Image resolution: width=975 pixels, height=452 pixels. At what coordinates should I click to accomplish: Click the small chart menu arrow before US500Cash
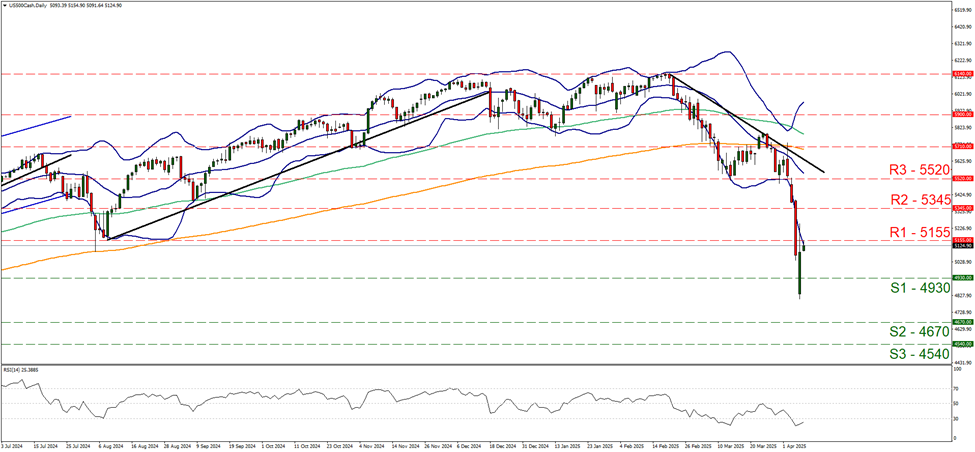pos(4,5)
